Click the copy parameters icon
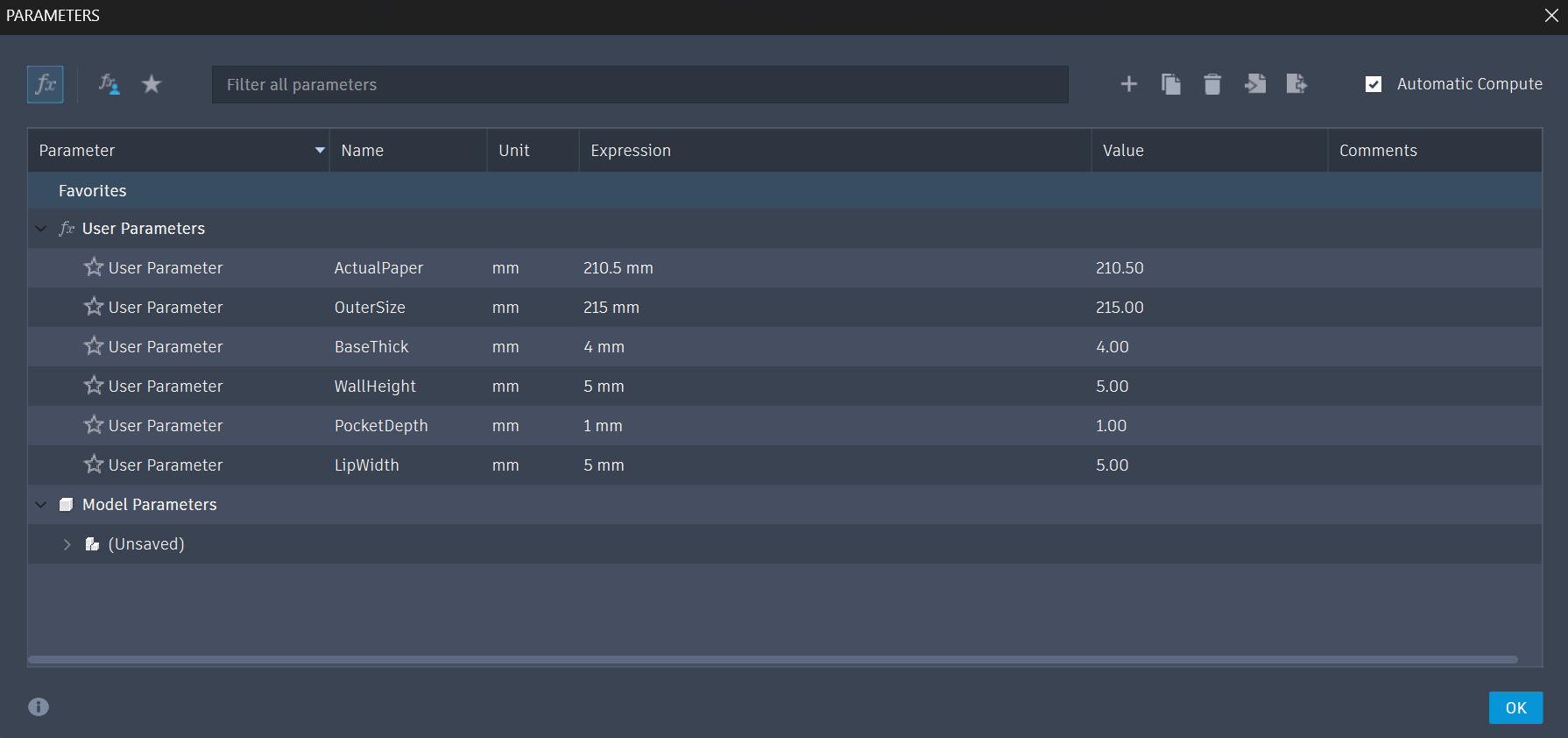 [1171, 84]
